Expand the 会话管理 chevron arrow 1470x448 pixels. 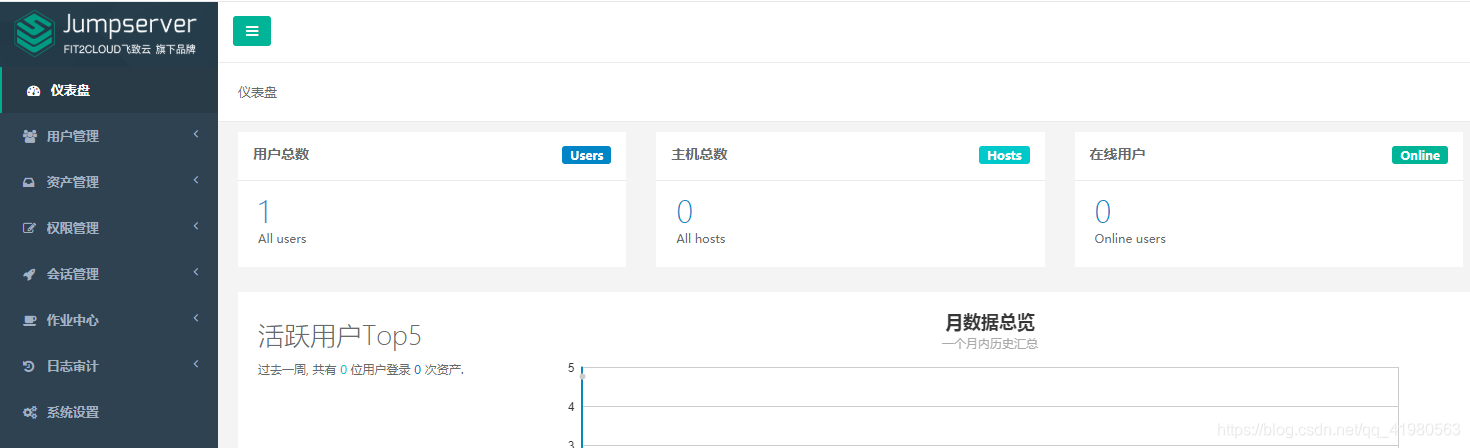pyautogui.click(x=196, y=272)
